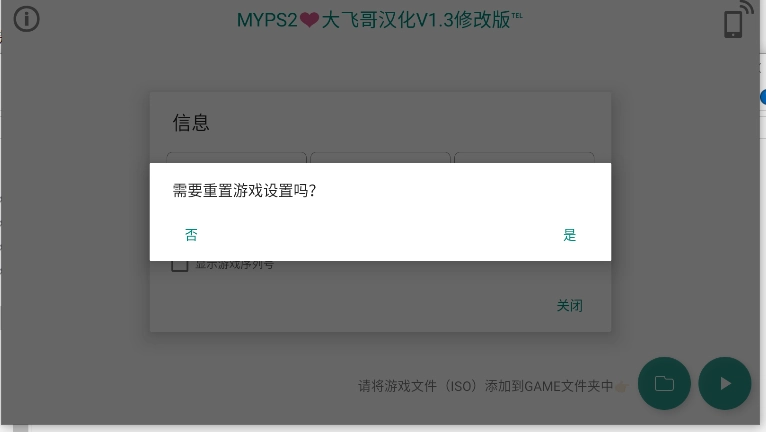Image resolution: width=766 pixels, height=432 pixels.
Task: Click the ISO GAME folder hint text
Action: click(x=486, y=386)
